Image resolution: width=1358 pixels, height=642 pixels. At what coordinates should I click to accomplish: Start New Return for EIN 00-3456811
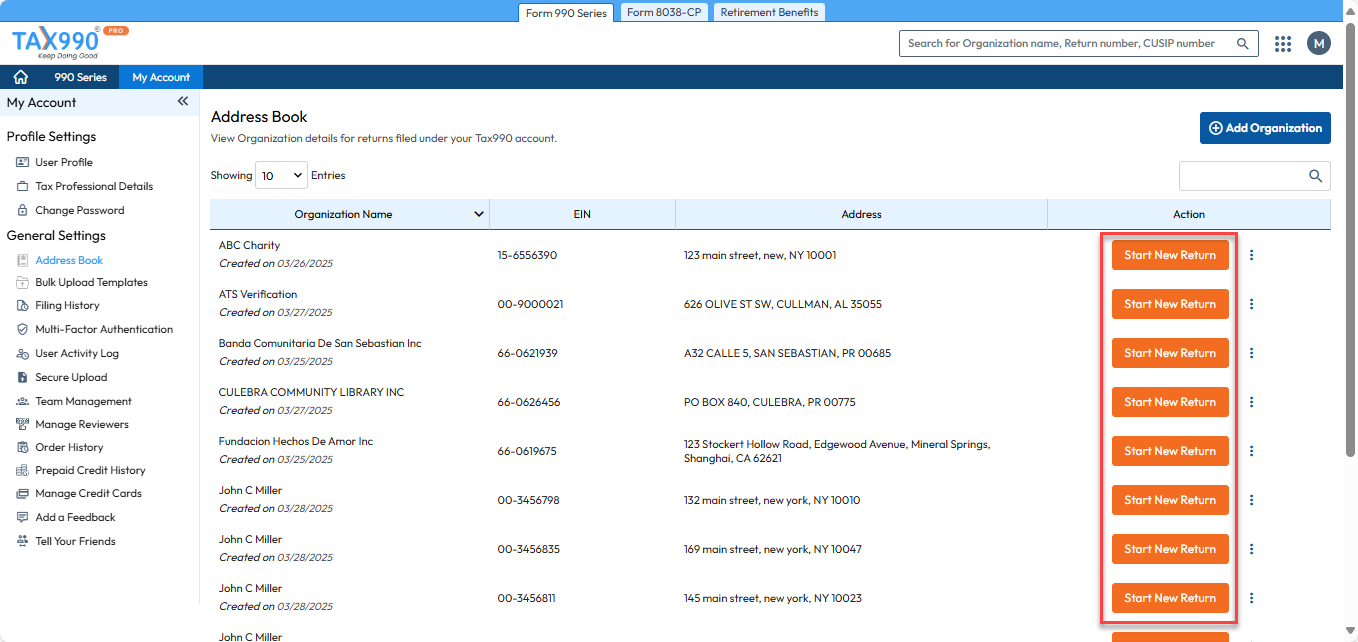coord(1170,598)
